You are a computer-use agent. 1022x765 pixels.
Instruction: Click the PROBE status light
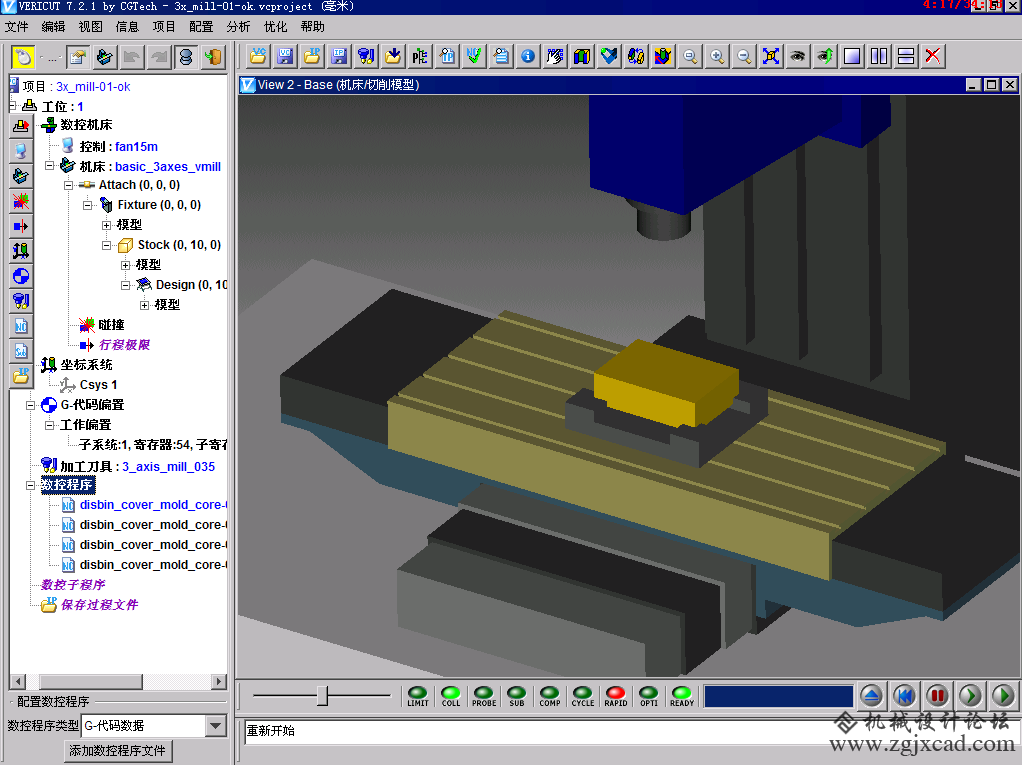pos(484,696)
